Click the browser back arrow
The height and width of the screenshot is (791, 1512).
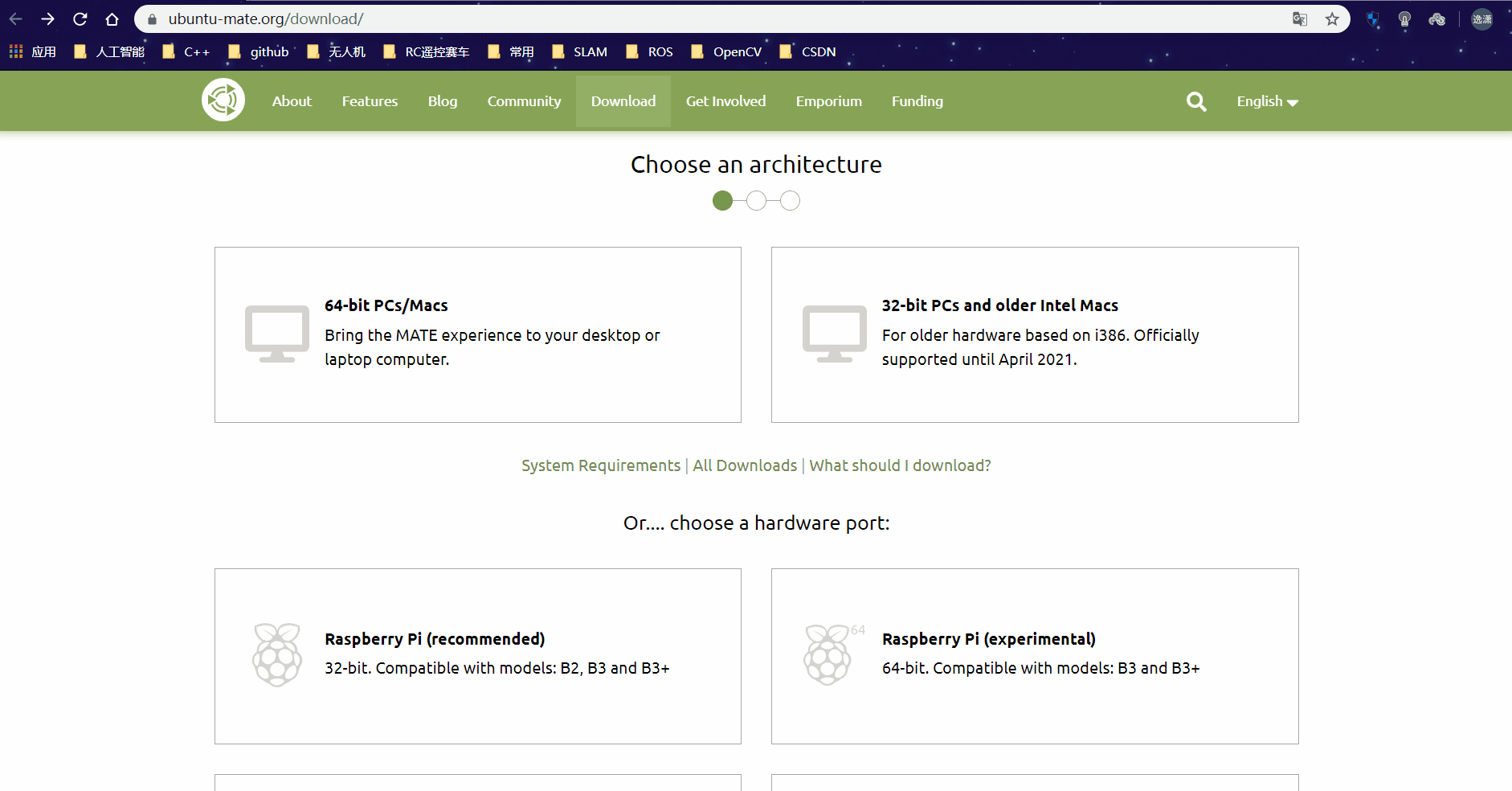click(x=16, y=18)
